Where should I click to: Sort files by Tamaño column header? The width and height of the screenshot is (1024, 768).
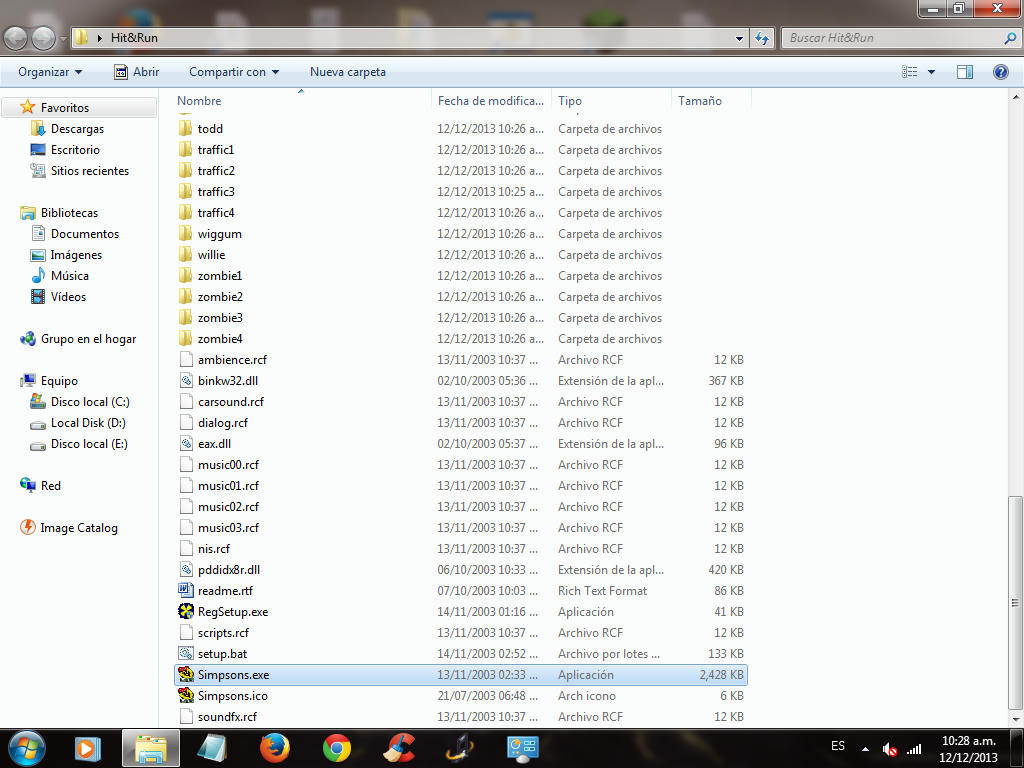pos(700,101)
